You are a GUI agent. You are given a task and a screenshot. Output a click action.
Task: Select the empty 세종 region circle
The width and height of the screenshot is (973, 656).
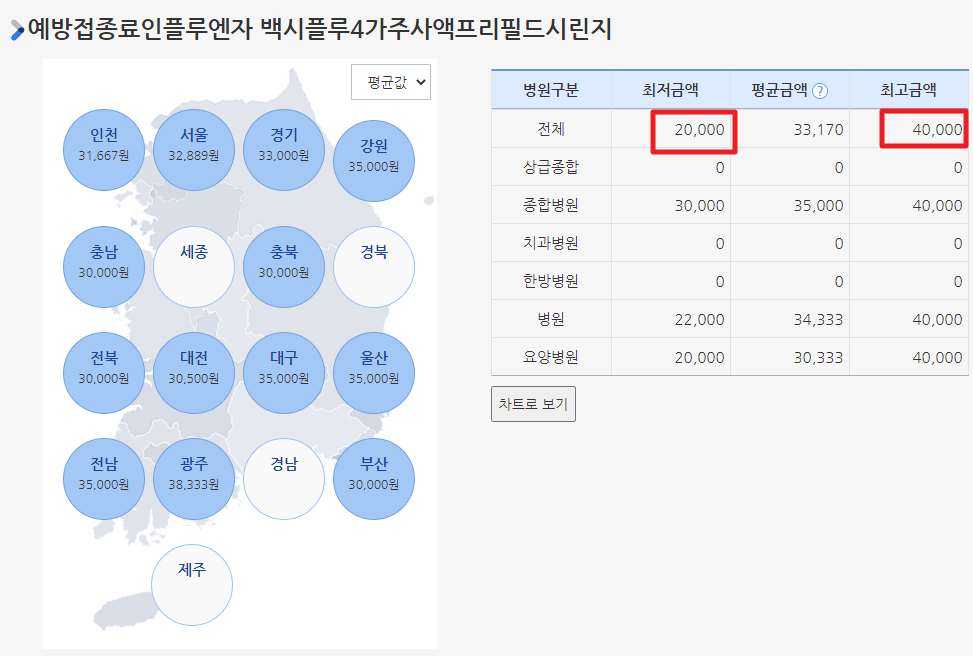[x=194, y=267]
